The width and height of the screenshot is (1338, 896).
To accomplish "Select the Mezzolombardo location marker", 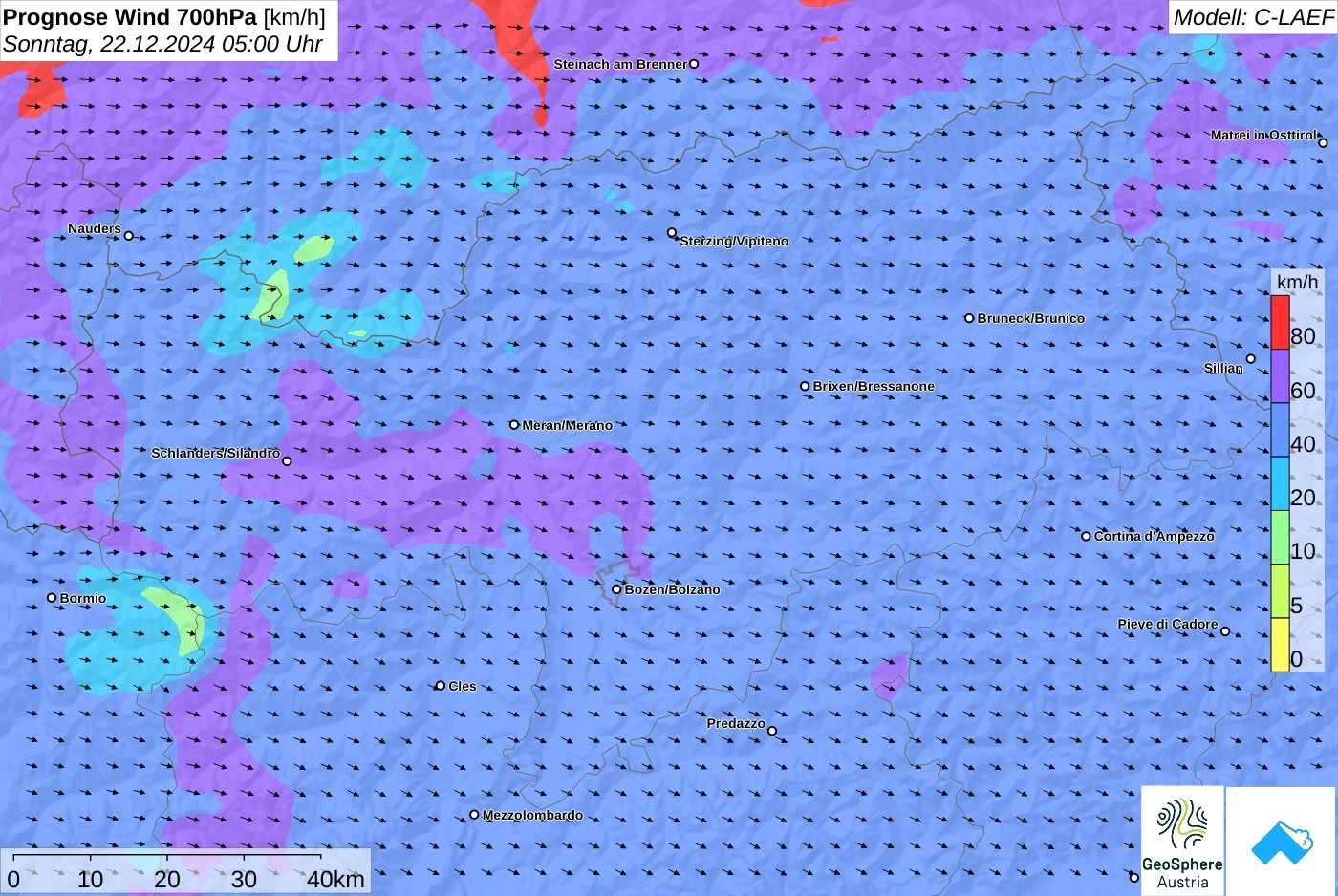I will [x=474, y=815].
